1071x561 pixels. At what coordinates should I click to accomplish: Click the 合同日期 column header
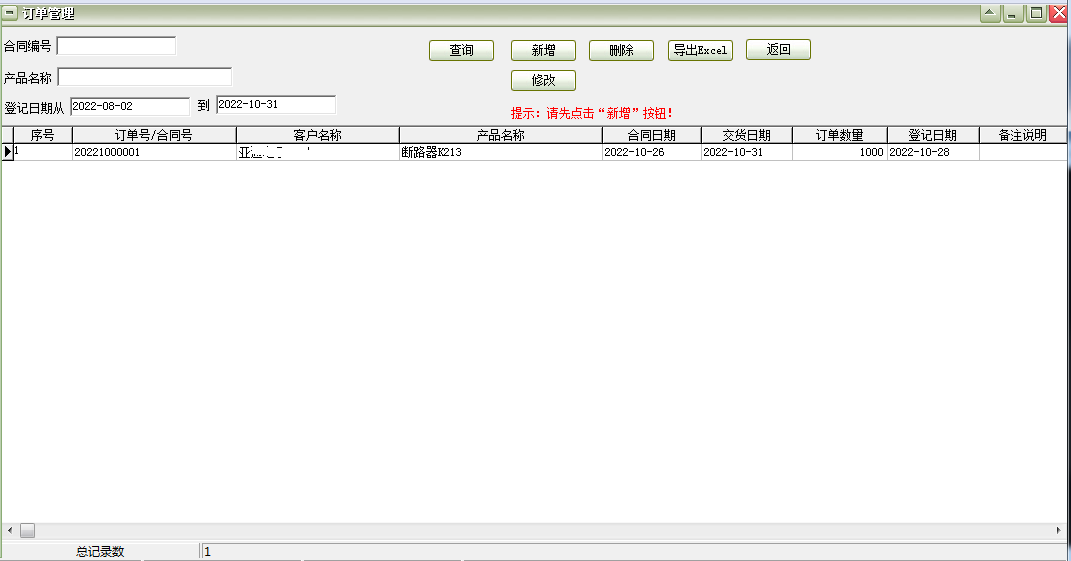(652, 135)
